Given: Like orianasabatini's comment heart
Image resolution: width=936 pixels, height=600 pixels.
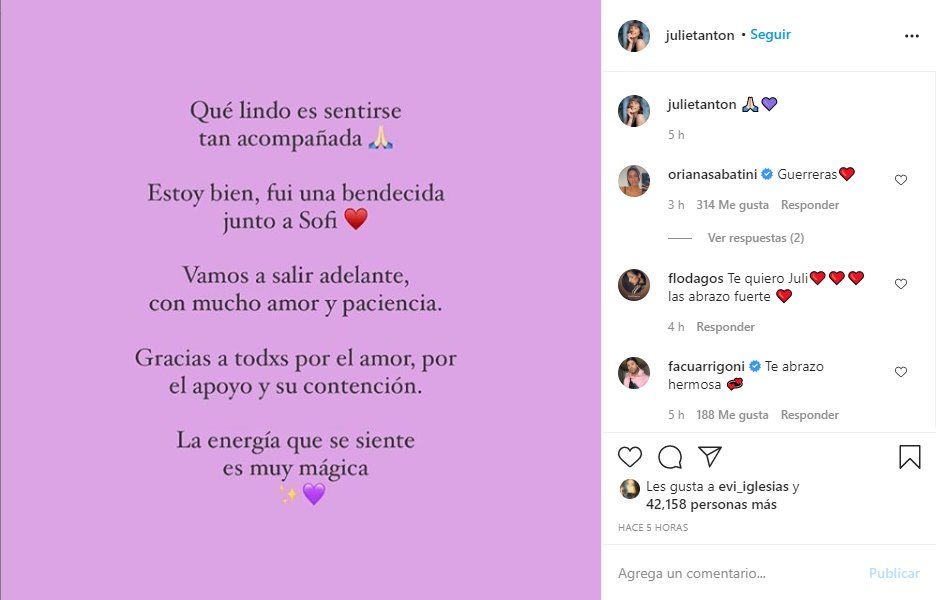Looking at the screenshot, I should point(901,180).
